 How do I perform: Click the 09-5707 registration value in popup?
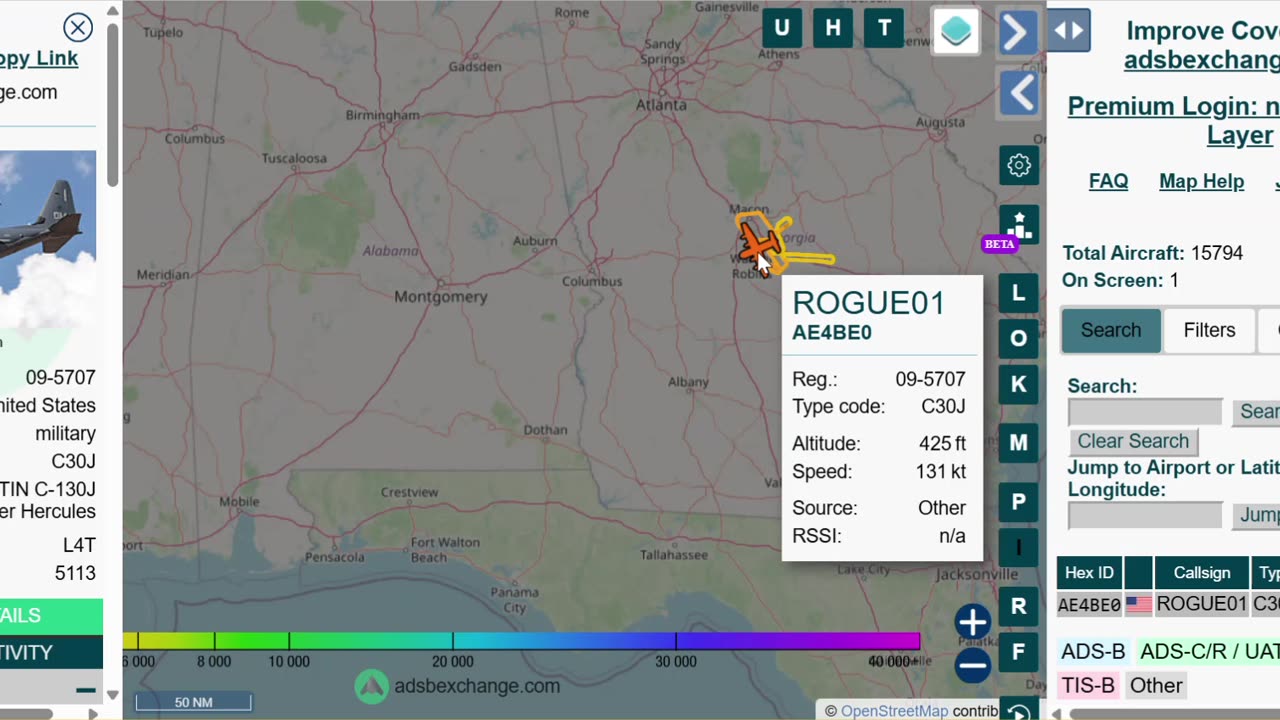(930, 379)
